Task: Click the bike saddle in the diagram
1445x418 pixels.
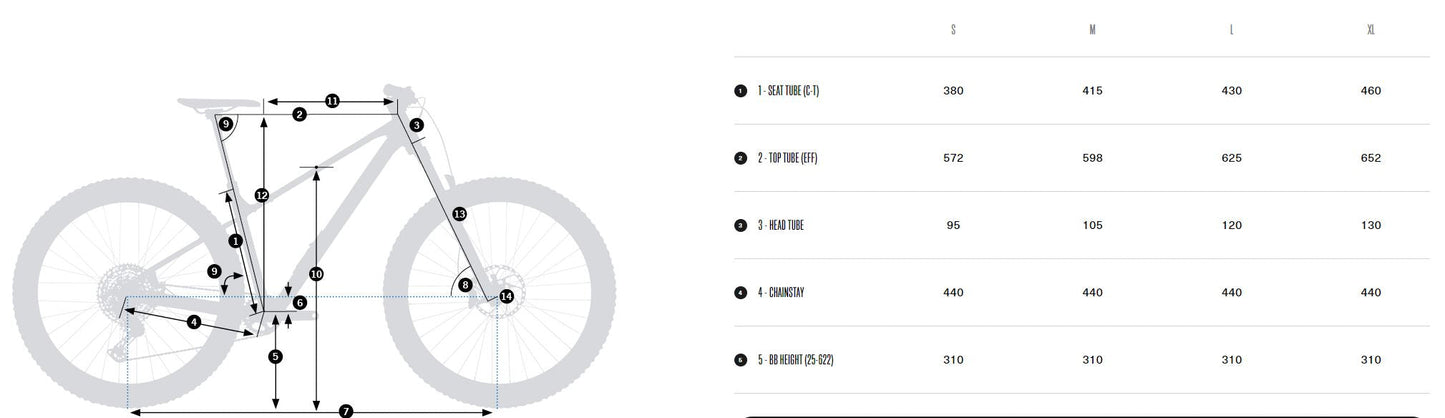Action: 216,102
